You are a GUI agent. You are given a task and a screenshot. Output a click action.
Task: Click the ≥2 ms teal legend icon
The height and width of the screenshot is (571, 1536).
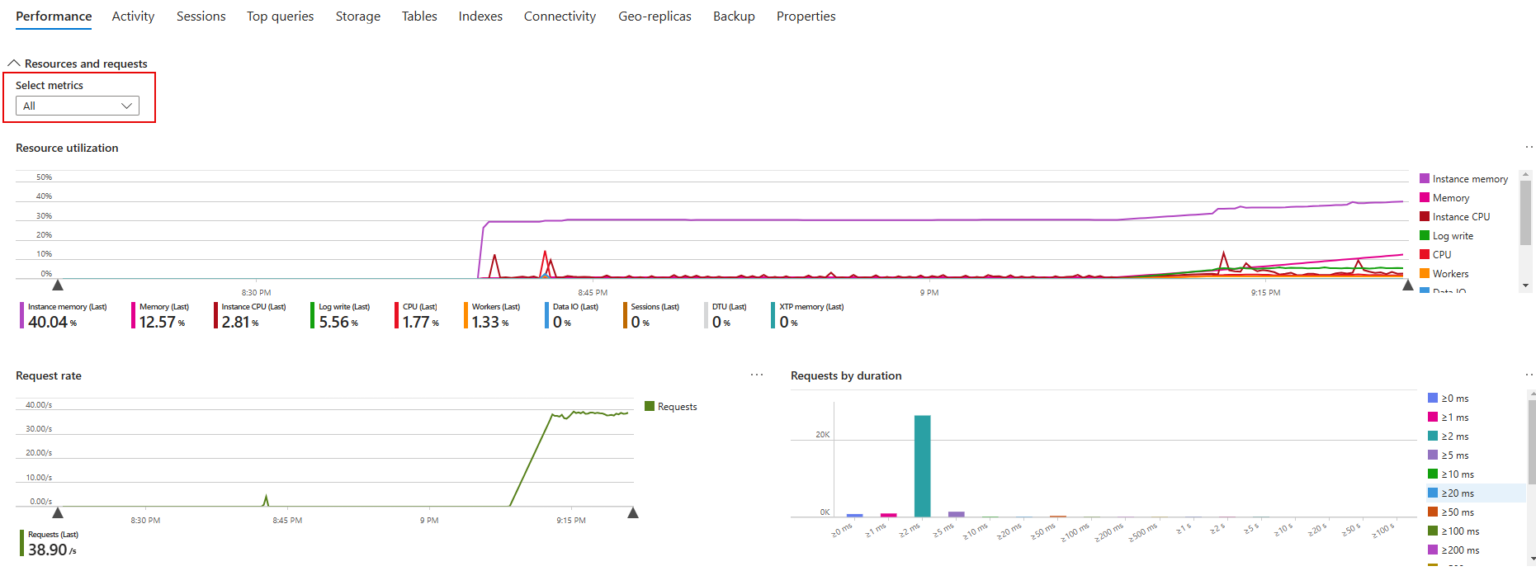pyautogui.click(x=1432, y=436)
